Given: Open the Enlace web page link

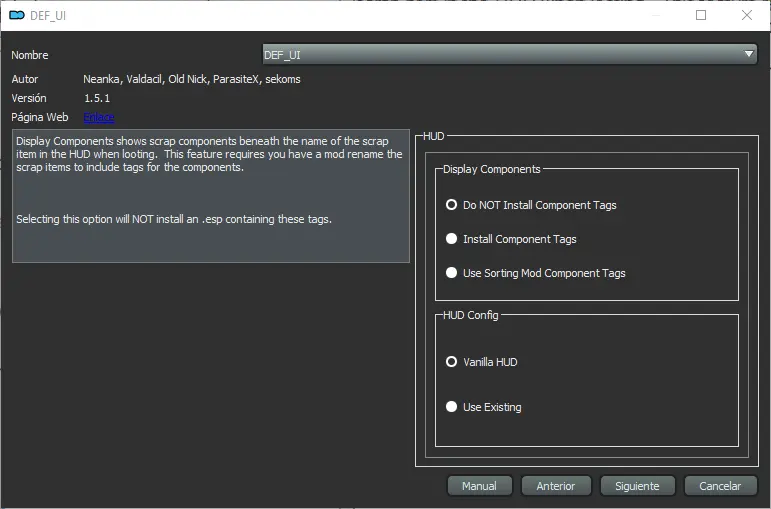Looking at the screenshot, I should coord(99,117).
